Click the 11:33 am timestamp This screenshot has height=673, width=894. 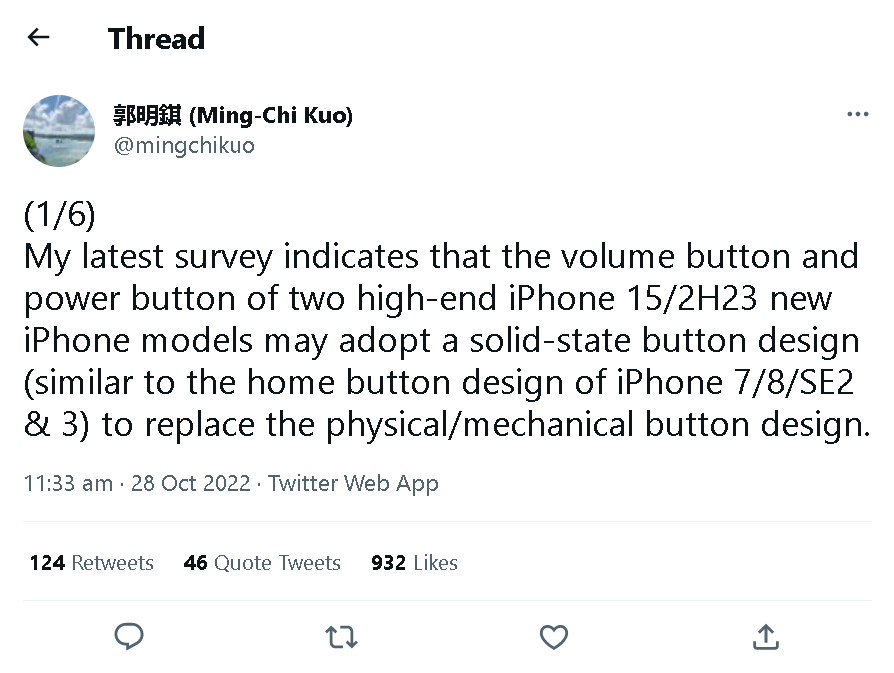pyautogui.click(x=68, y=483)
